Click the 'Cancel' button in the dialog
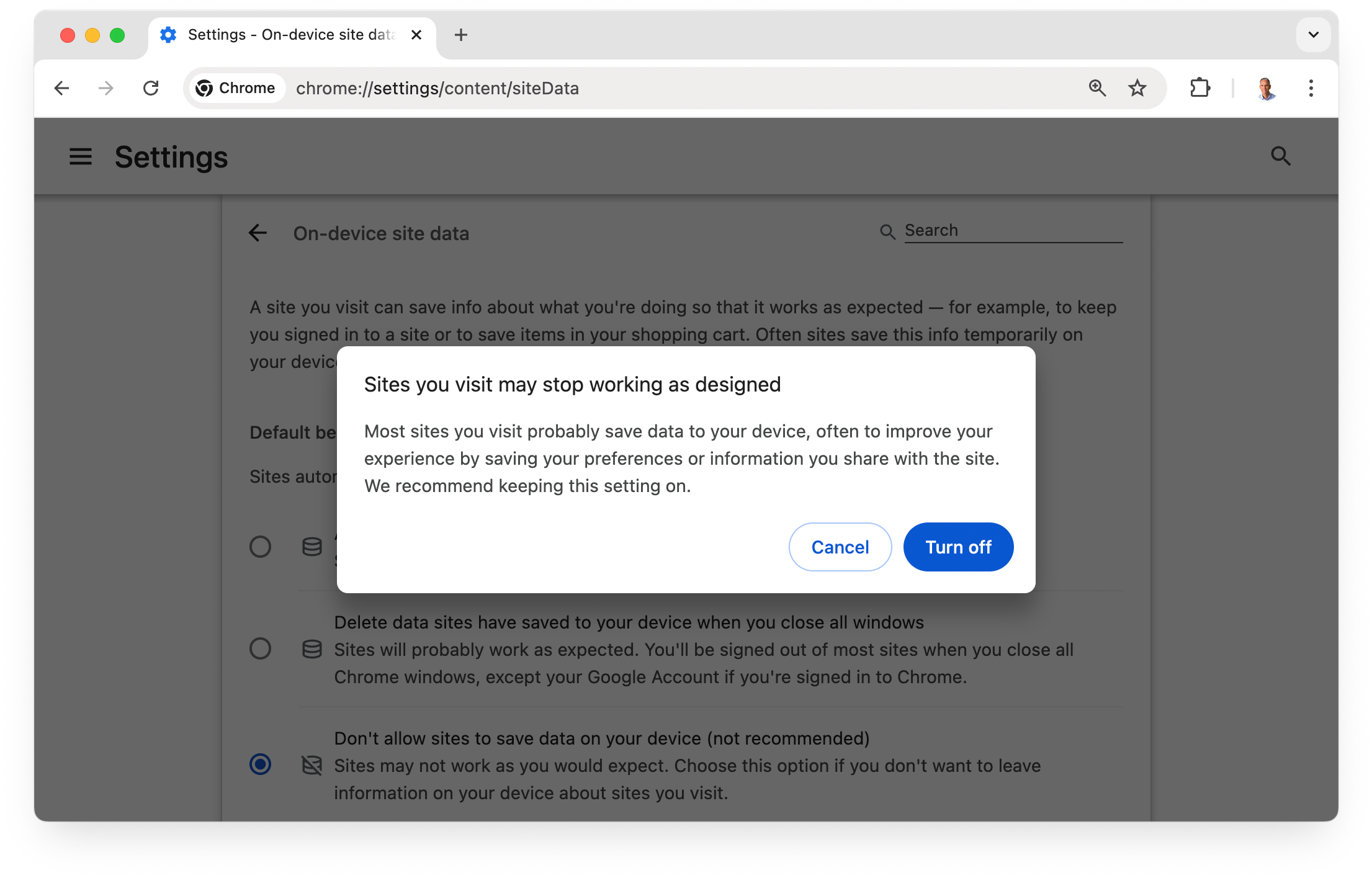Viewport: 1372px width, 878px height. point(839,546)
